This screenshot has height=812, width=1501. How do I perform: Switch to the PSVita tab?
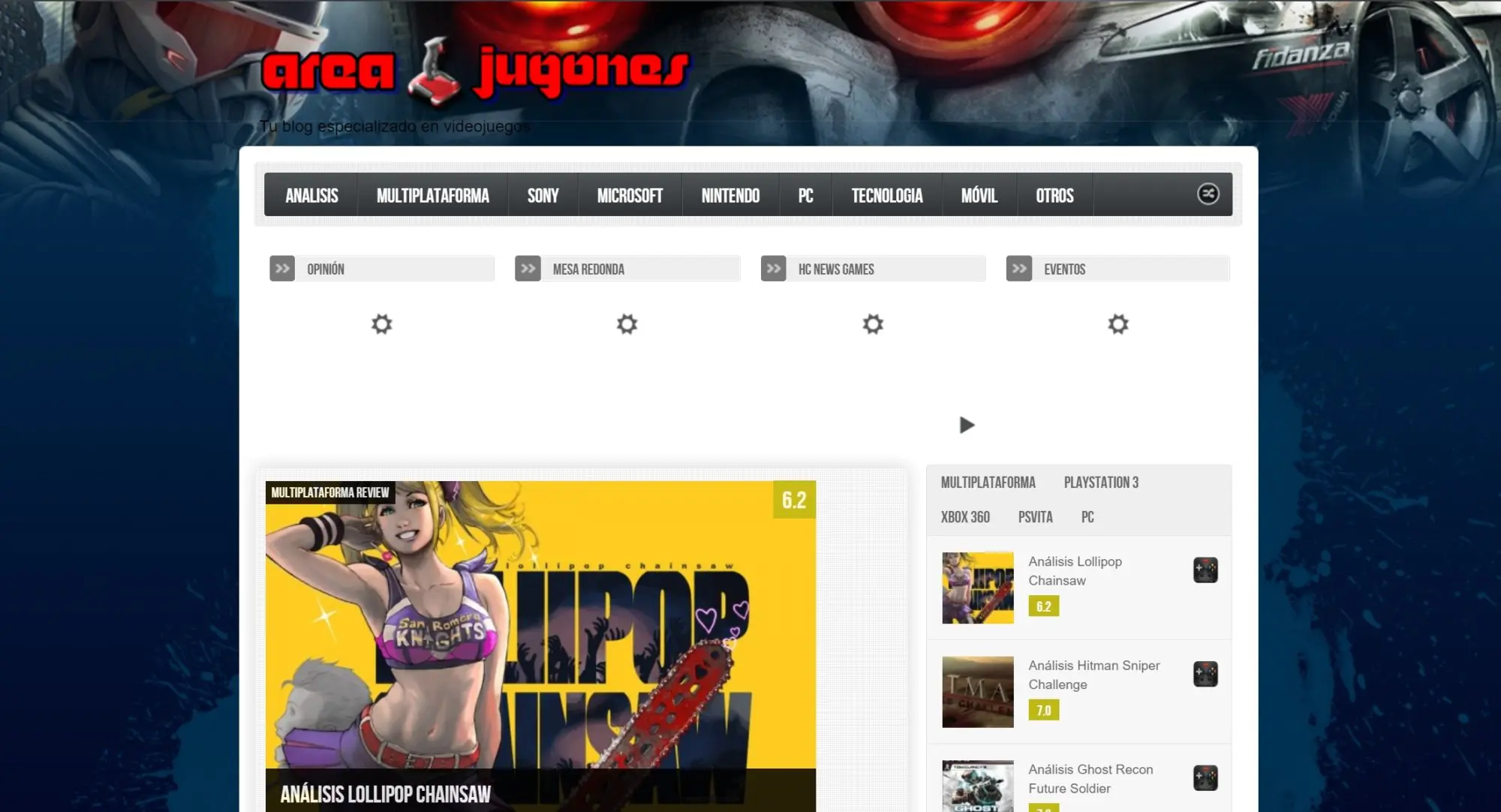(x=1035, y=517)
